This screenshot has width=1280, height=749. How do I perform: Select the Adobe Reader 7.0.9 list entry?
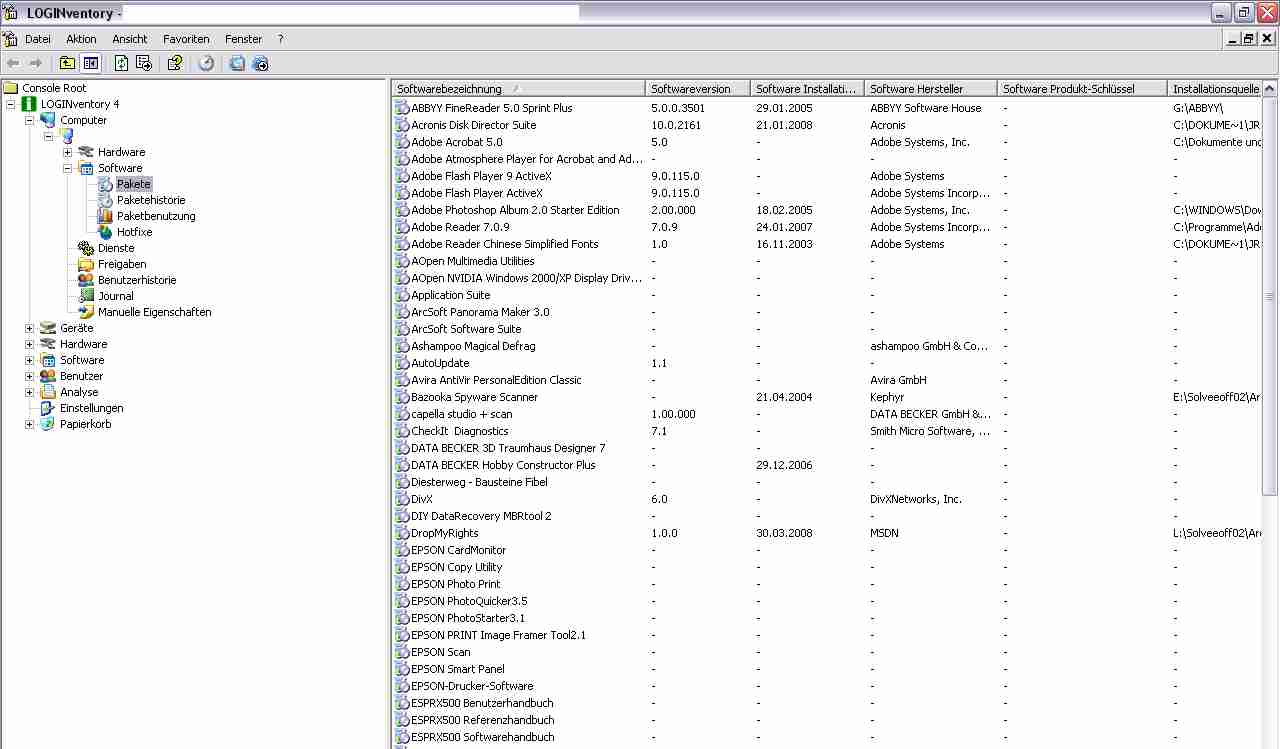click(460, 227)
